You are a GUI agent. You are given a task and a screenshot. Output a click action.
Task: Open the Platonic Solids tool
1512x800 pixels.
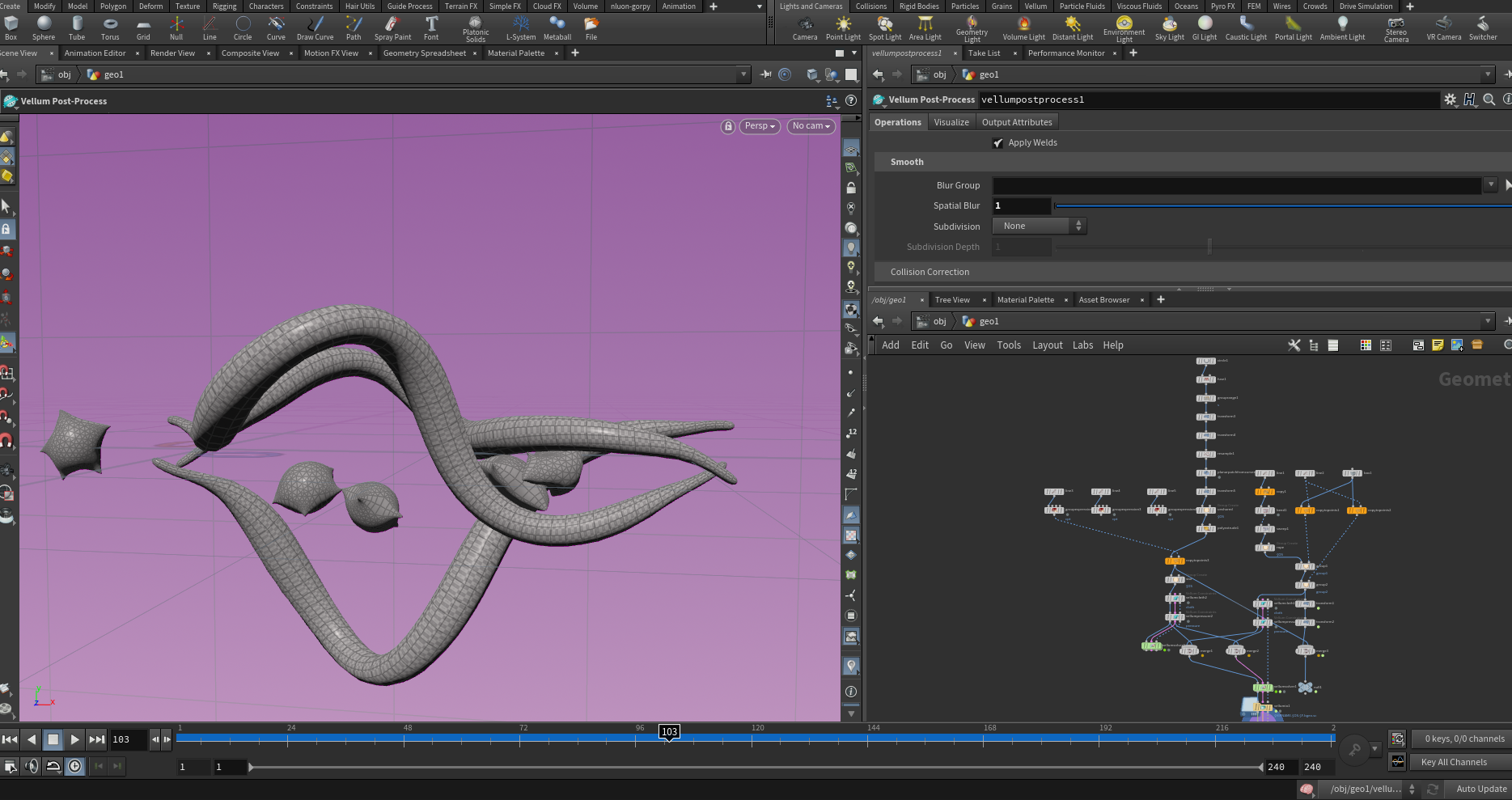(476, 29)
